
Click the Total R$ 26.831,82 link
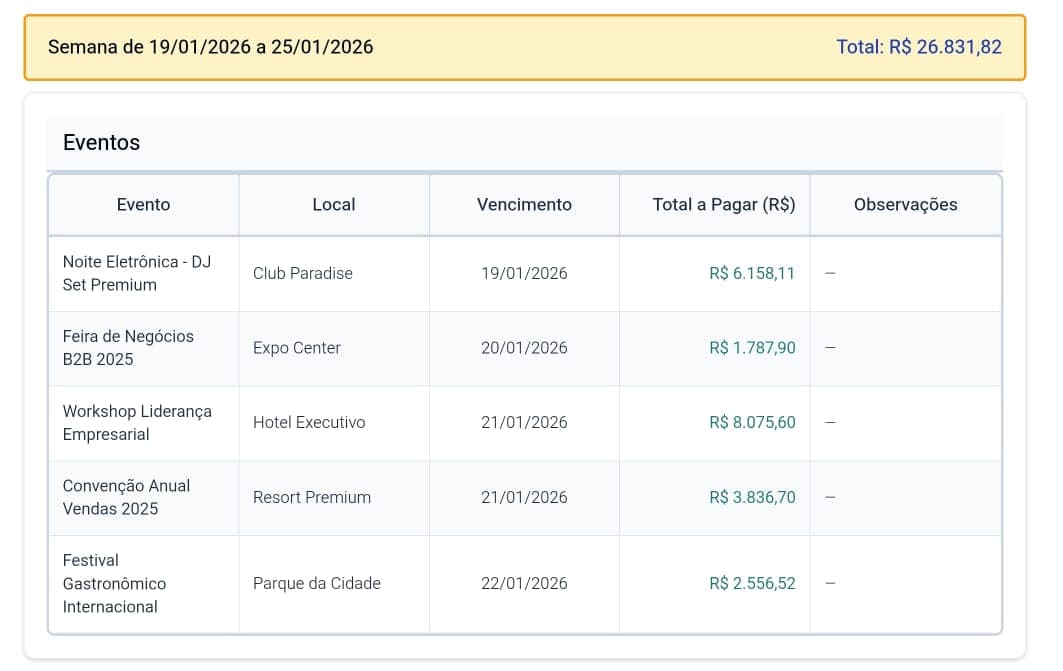click(919, 46)
